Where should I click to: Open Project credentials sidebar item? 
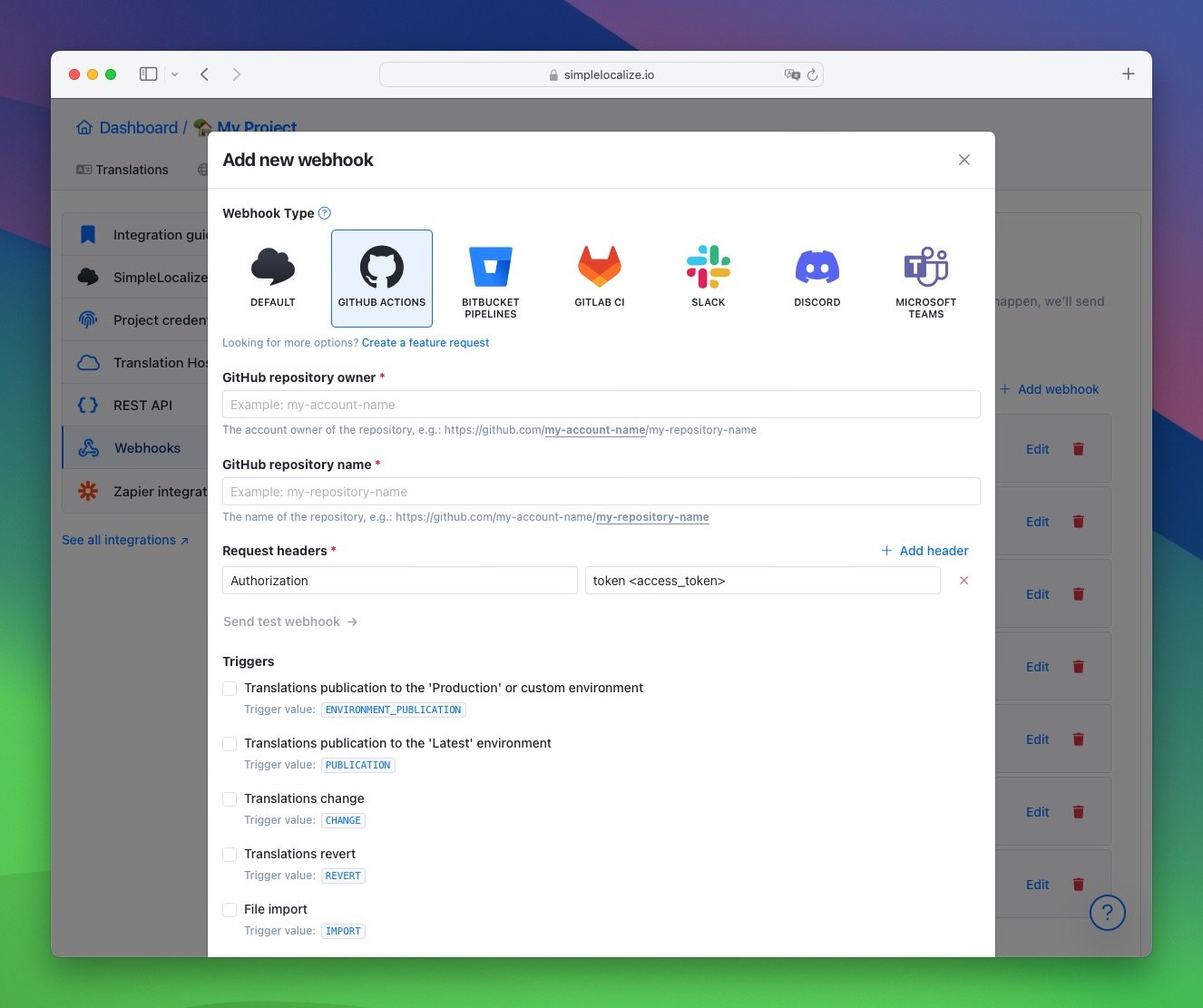coord(135,320)
